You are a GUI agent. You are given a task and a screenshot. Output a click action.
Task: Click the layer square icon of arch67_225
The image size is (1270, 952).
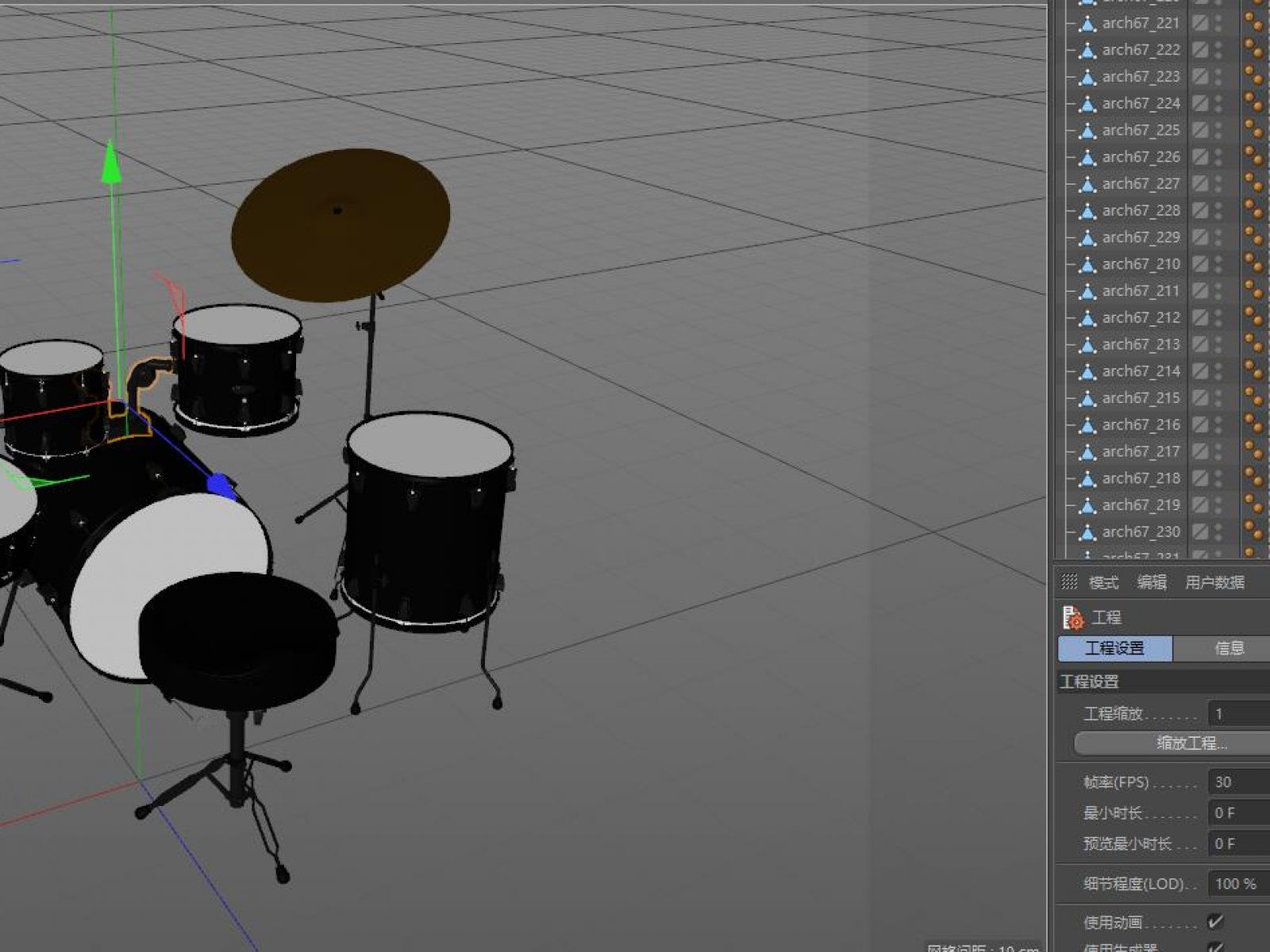click(1200, 130)
